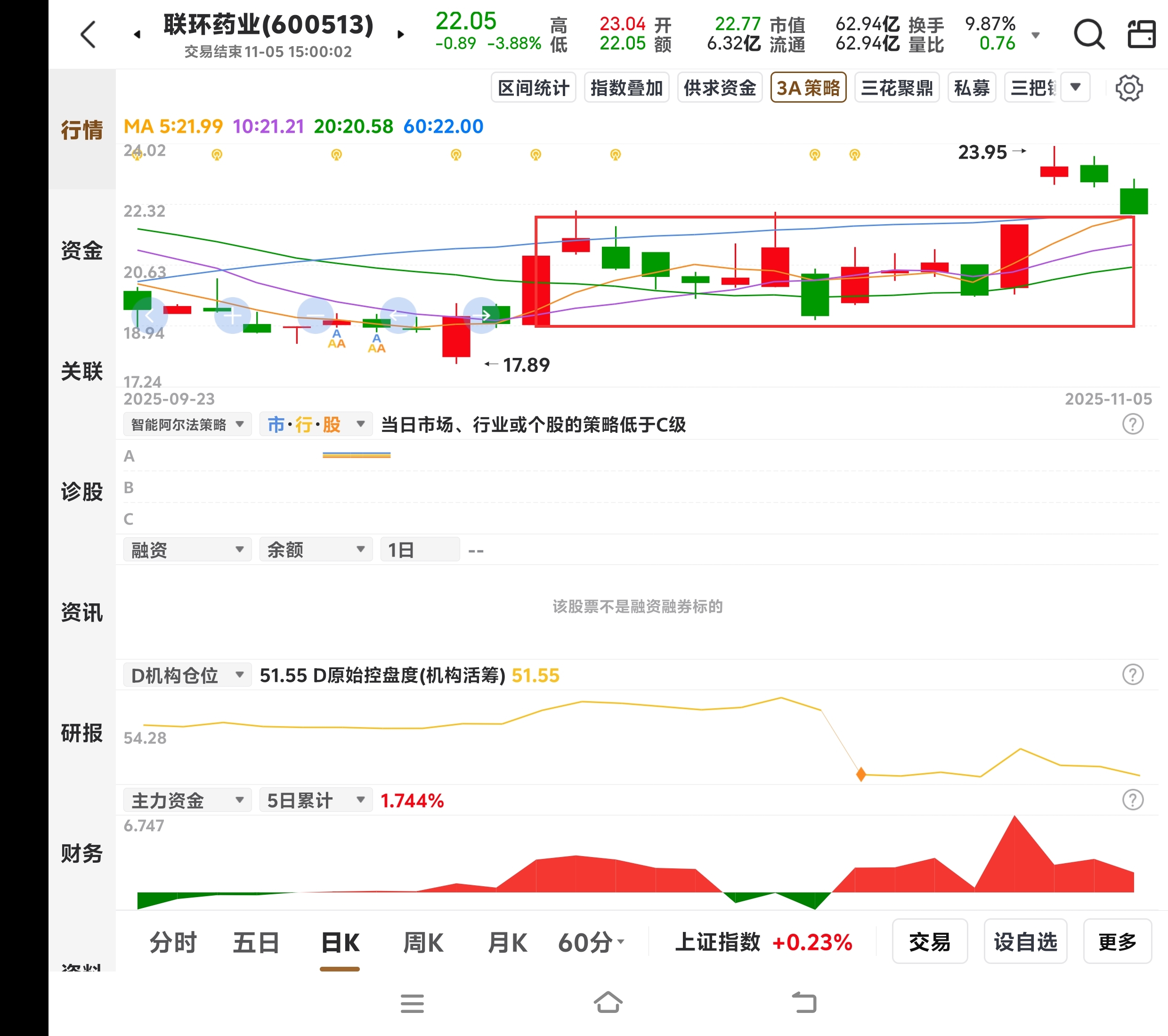The height and width of the screenshot is (1036, 1168).
Task: Open the 5日累计 period dropdown
Action: (x=316, y=801)
